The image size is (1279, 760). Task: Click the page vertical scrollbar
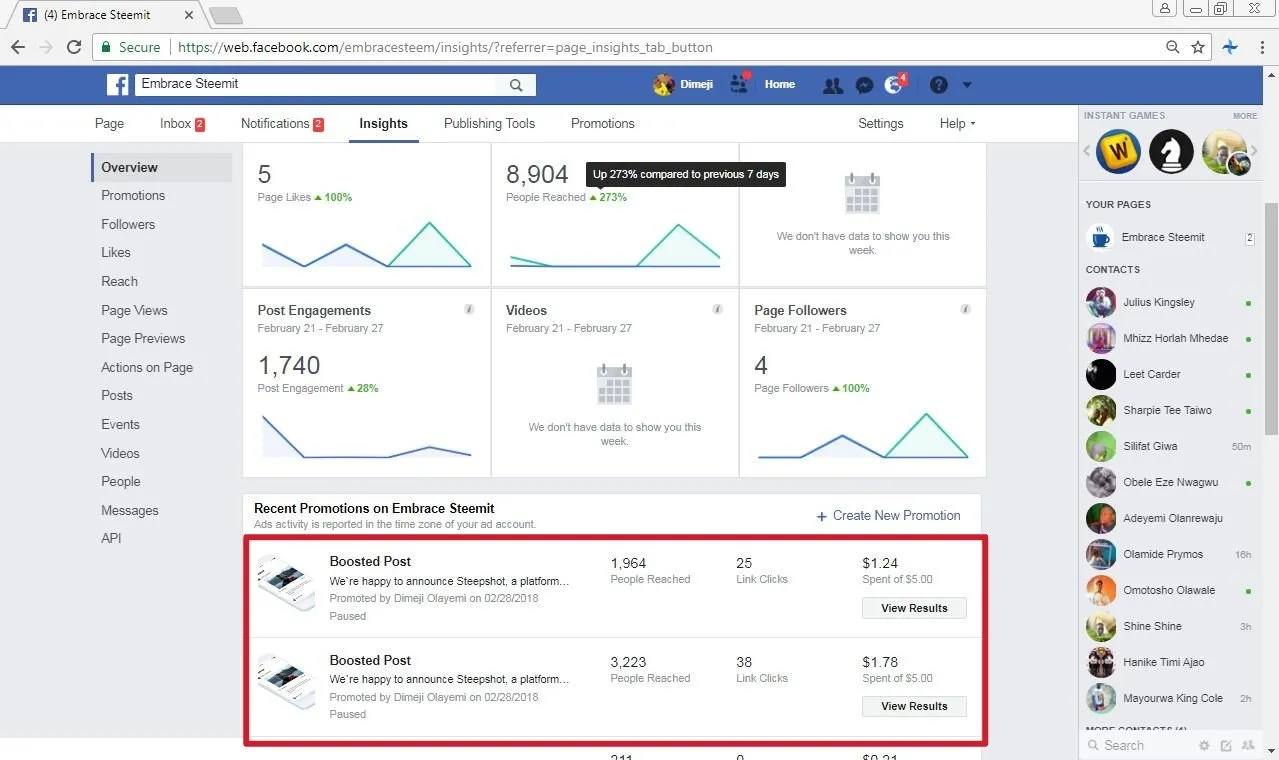1271,320
